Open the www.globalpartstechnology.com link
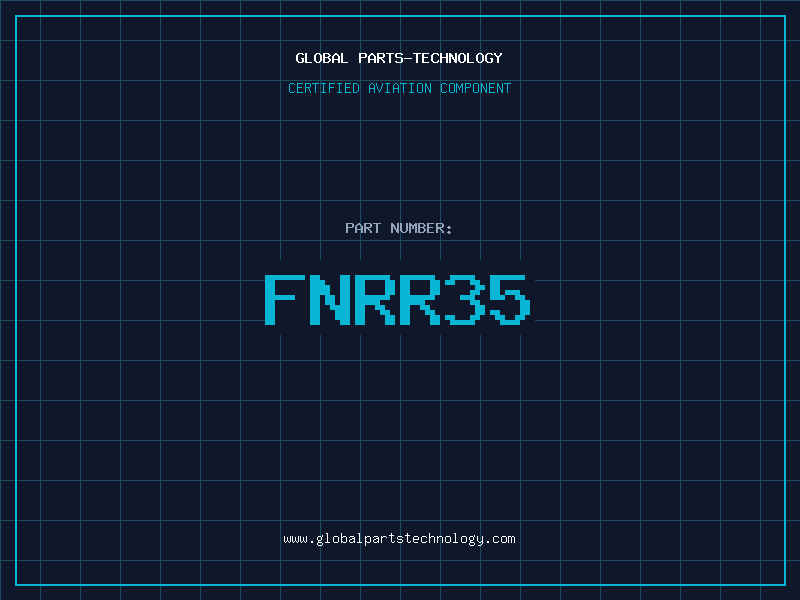Image resolution: width=800 pixels, height=600 pixels. pos(399,539)
